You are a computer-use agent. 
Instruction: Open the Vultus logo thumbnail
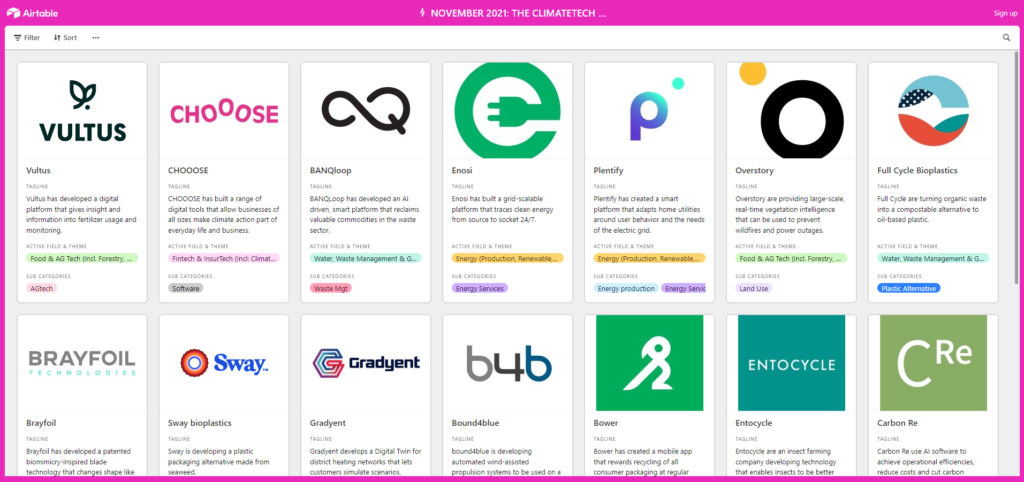pyautogui.click(x=82, y=110)
